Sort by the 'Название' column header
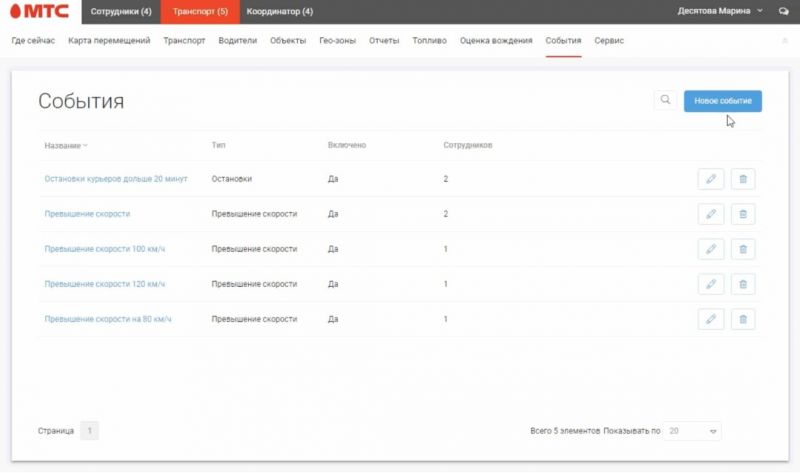The height and width of the screenshot is (473, 800). (x=65, y=145)
